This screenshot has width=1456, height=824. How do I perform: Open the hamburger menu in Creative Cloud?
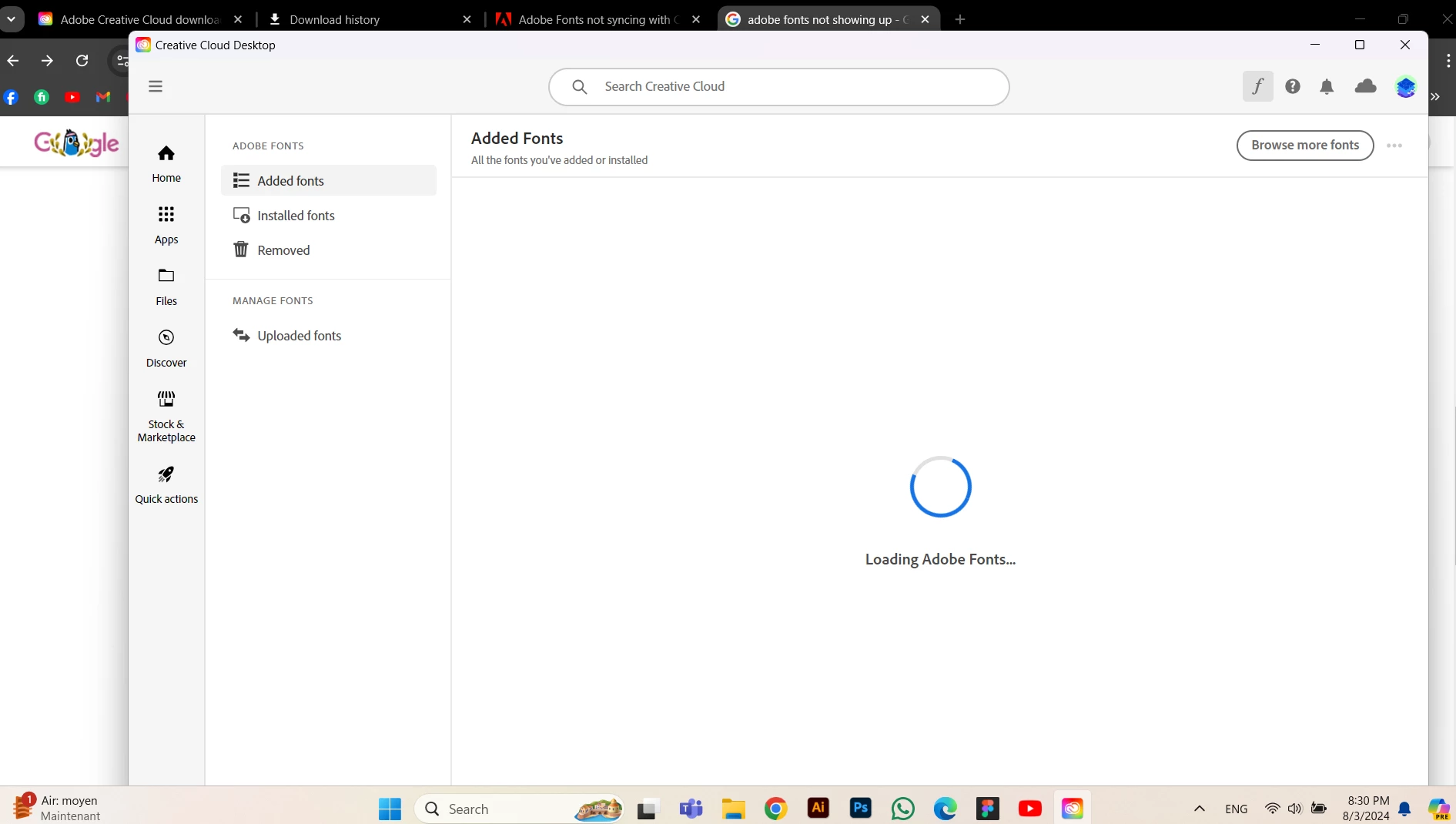point(156,86)
